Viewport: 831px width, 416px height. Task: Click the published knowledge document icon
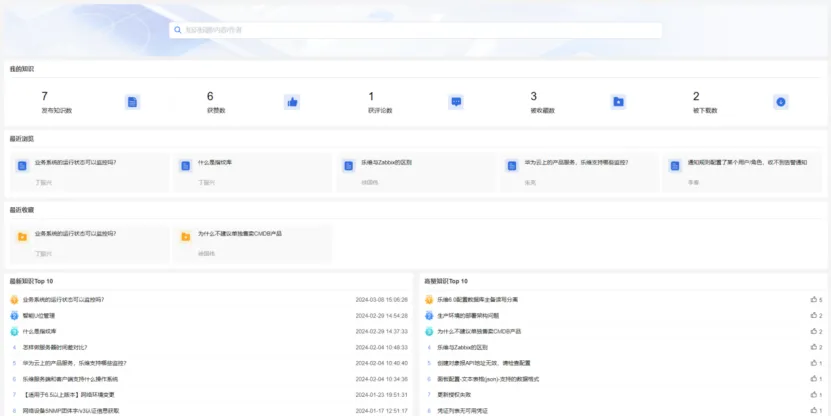(132, 102)
